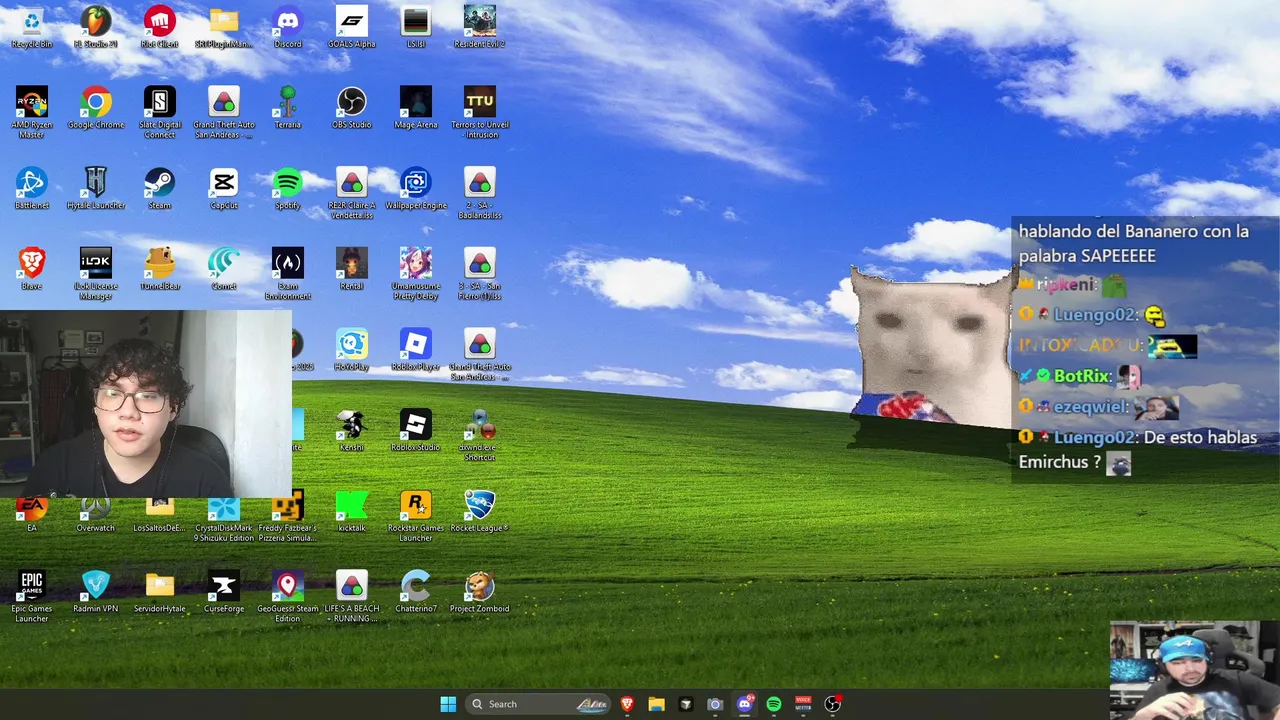Screen dimensions: 1280x720
Task: Launch the HoYoPlay shortcut
Action: coord(352,350)
